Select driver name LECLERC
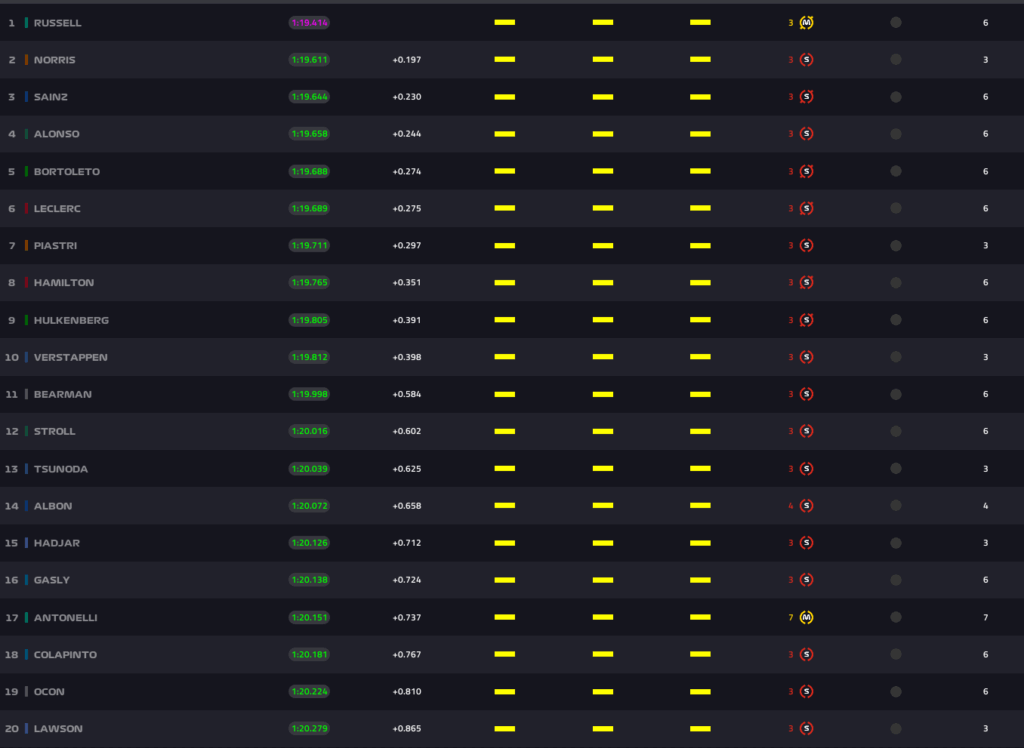Image resolution: width=1024 pixels, height=748 pixels. tap(57, 209)
